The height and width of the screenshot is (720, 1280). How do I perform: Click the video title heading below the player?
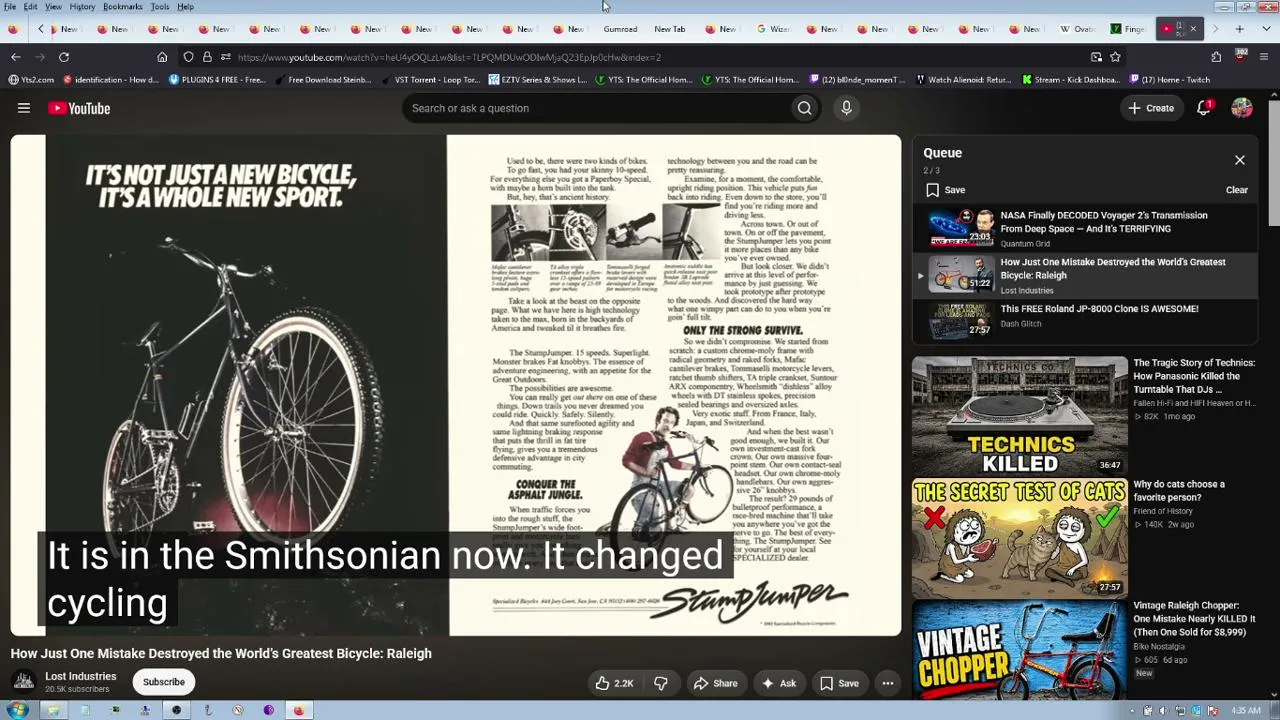pyautogui.click(x=221, y=654)
